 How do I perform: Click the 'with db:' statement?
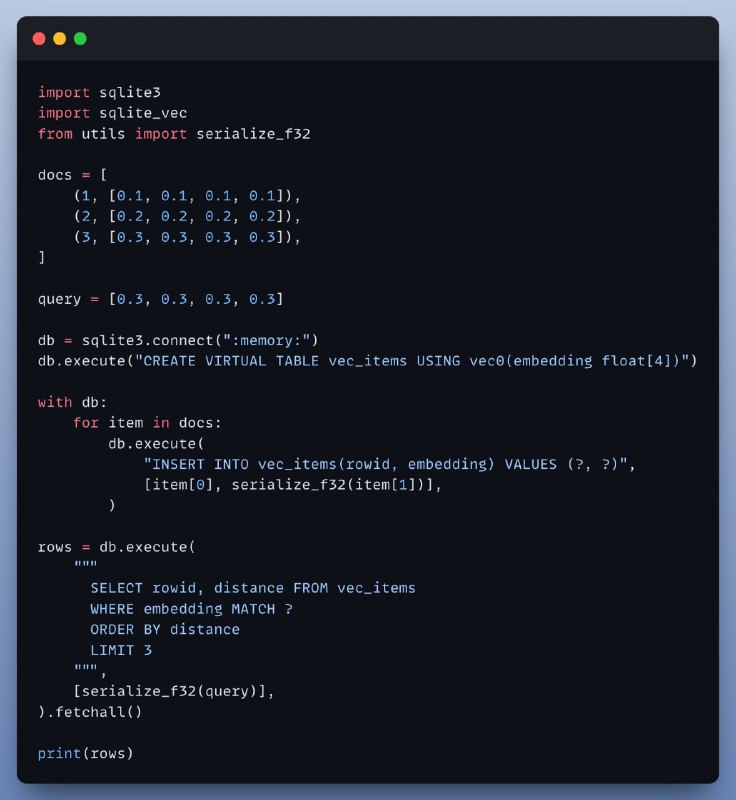coord(72,402)
